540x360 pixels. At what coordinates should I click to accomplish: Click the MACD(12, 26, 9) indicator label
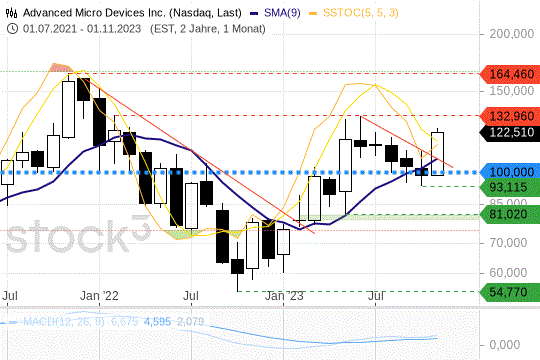click(64, 322)
